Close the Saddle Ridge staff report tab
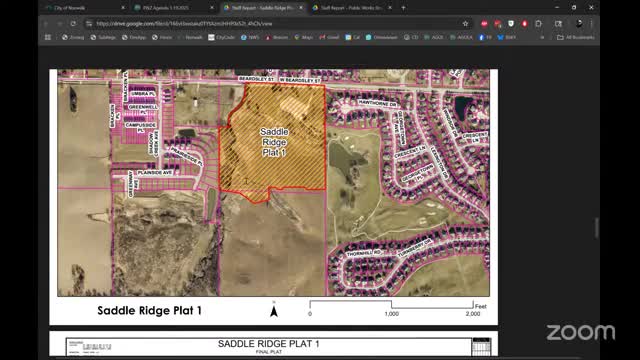640x360 pixels. (301, 8)
